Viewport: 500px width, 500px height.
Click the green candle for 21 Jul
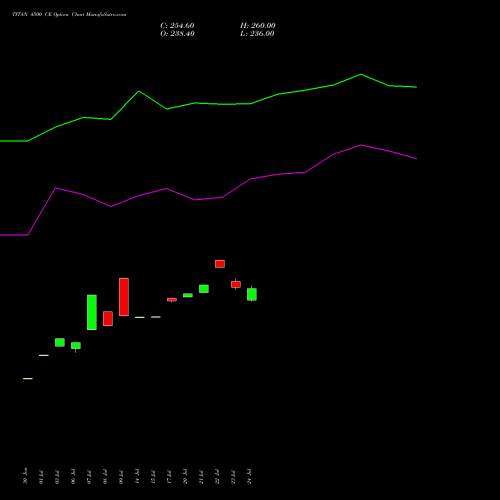pyautogui.click(x=204, y=289)
